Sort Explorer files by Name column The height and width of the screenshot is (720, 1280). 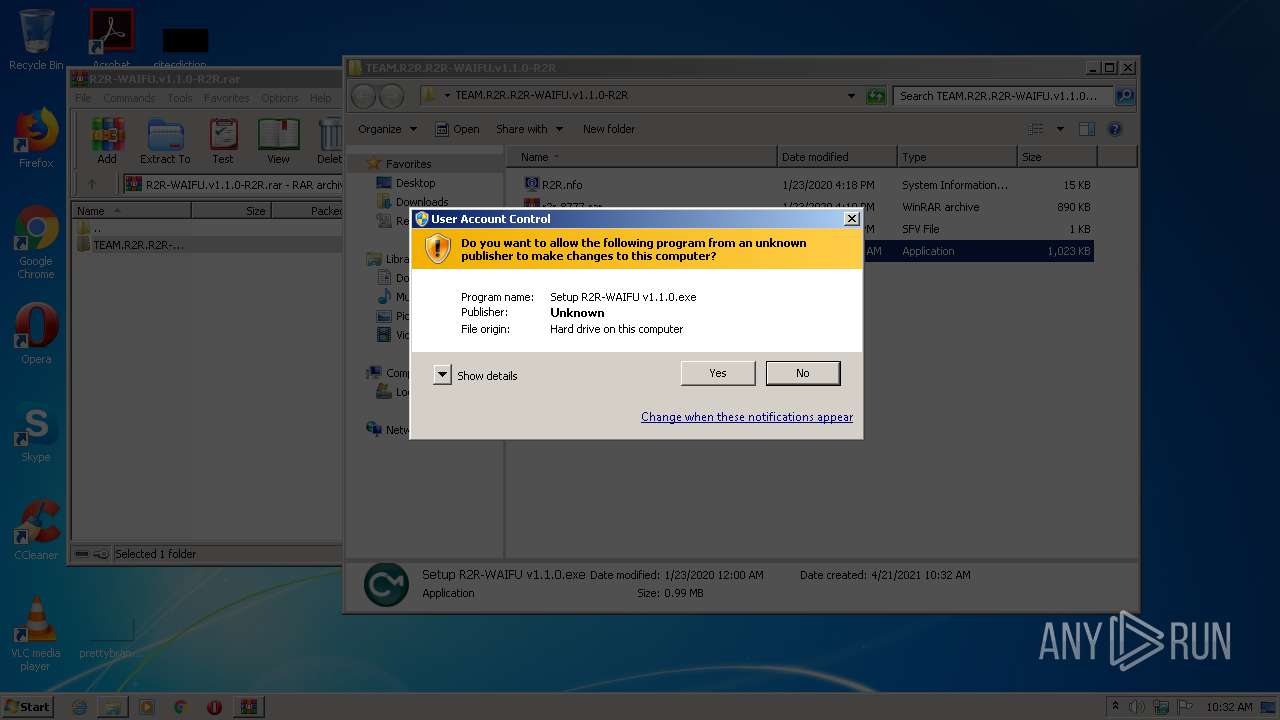point(642,157)
